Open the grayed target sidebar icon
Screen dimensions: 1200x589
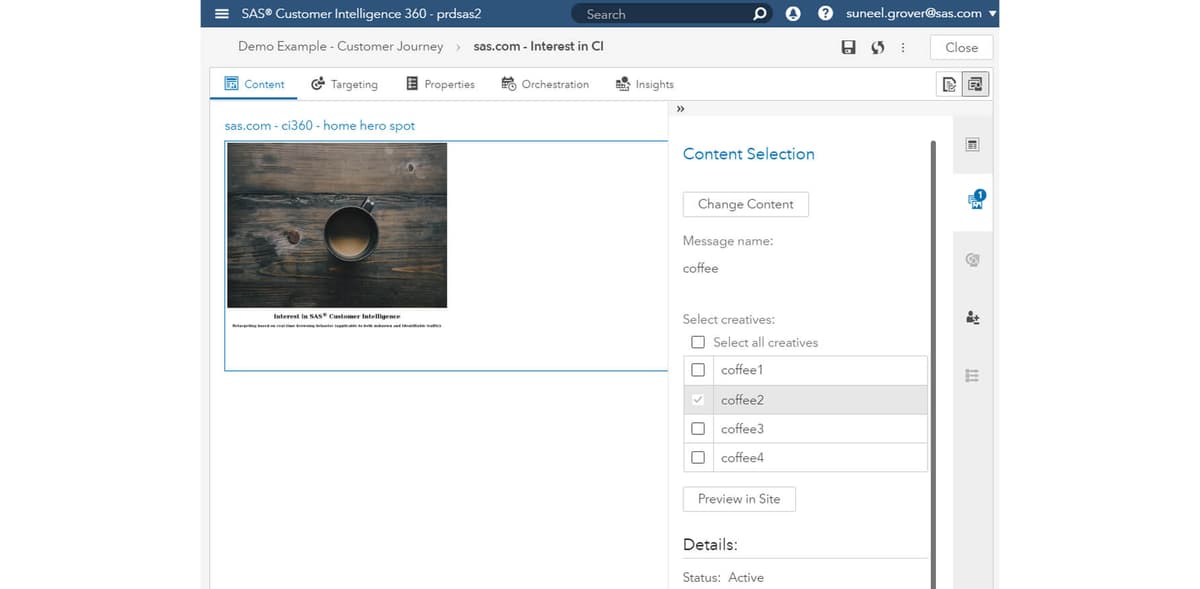click(973, 259)
